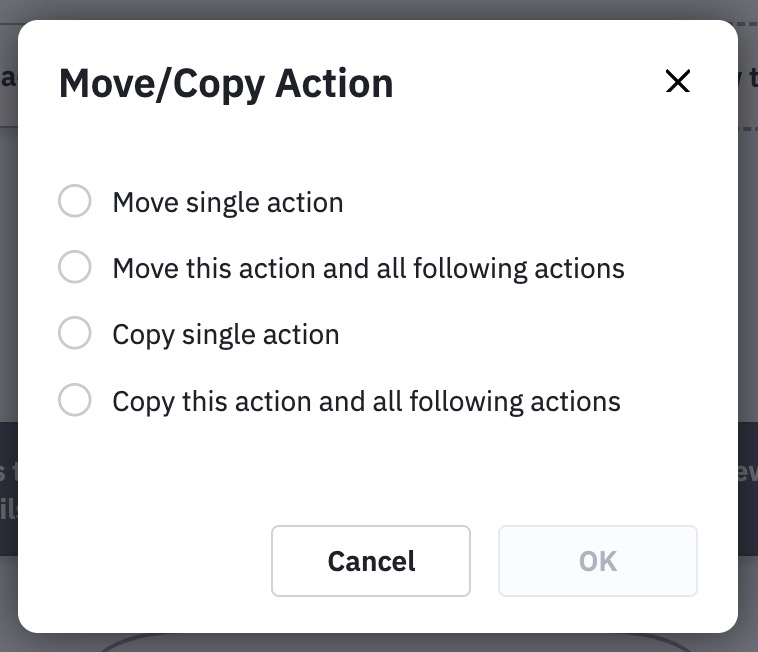Image resolution: width=758 pixels, height=652 pixels.
Task: Pick "Copy this action and all following actions" radio
Action: (75, 401)
